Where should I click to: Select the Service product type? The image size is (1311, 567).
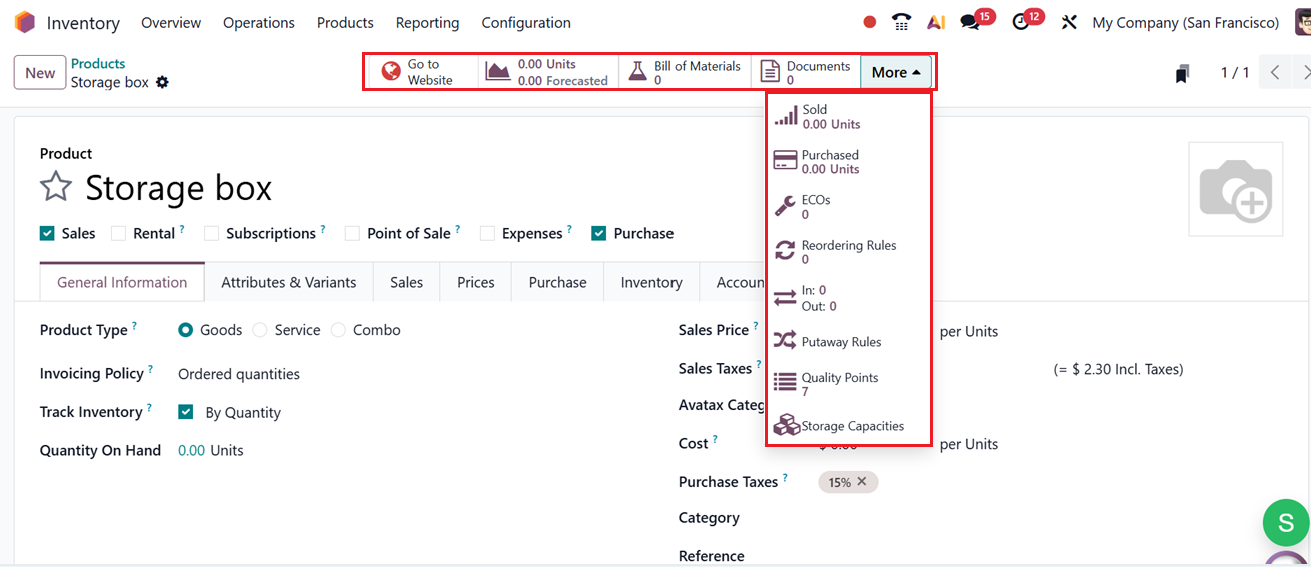pyautogui.click(x=260, y=330)
